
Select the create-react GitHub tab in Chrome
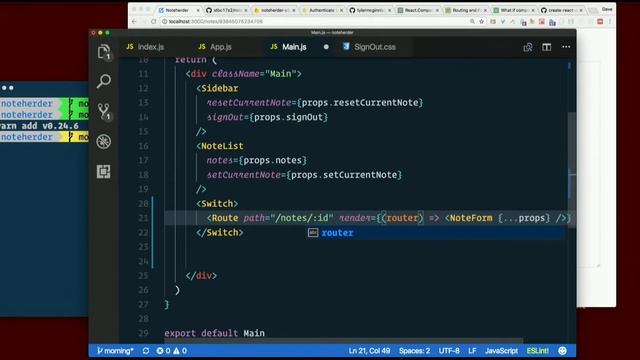tap(562, 10)
